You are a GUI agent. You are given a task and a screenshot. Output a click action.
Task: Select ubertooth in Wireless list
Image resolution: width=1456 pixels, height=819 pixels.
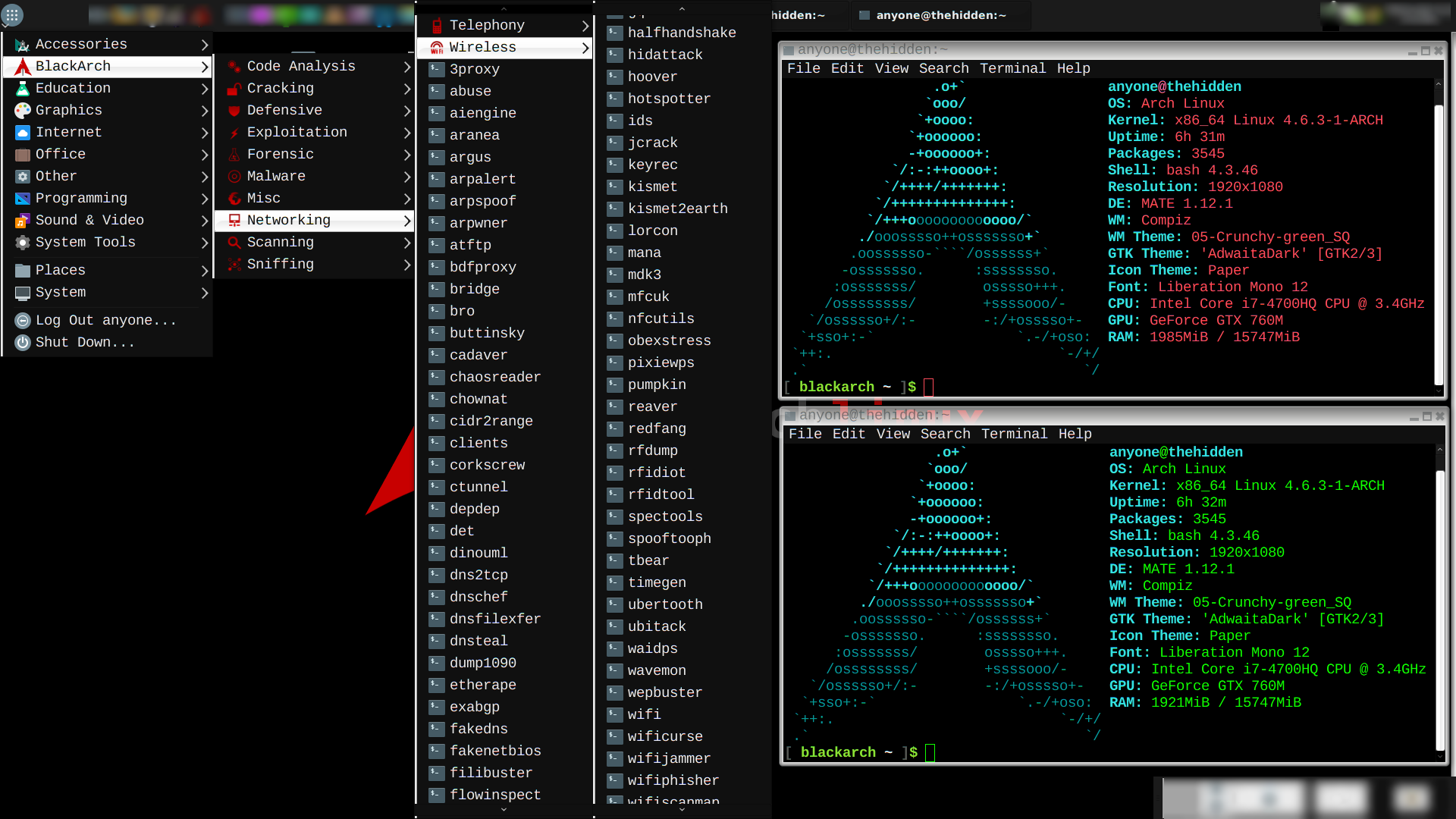coord(664,605)
